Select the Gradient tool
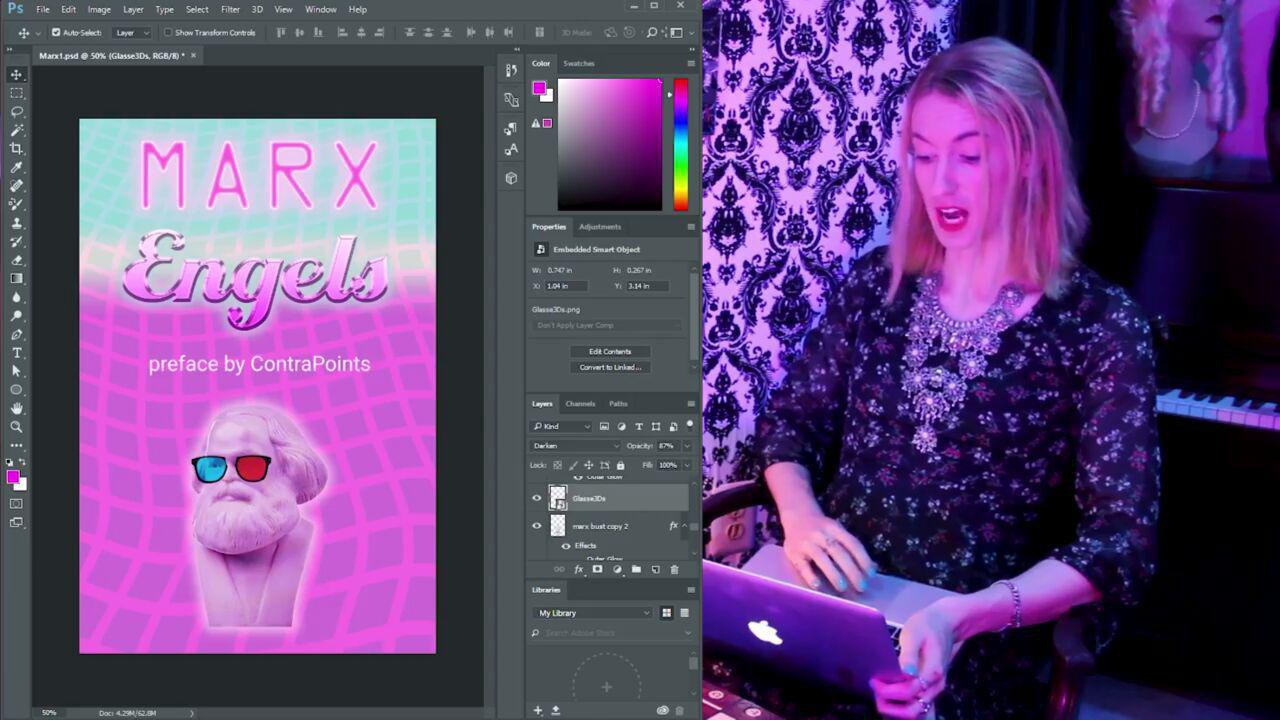This screenshot has height=720, width=1280. pyautogui.click(x=16, y=278)
